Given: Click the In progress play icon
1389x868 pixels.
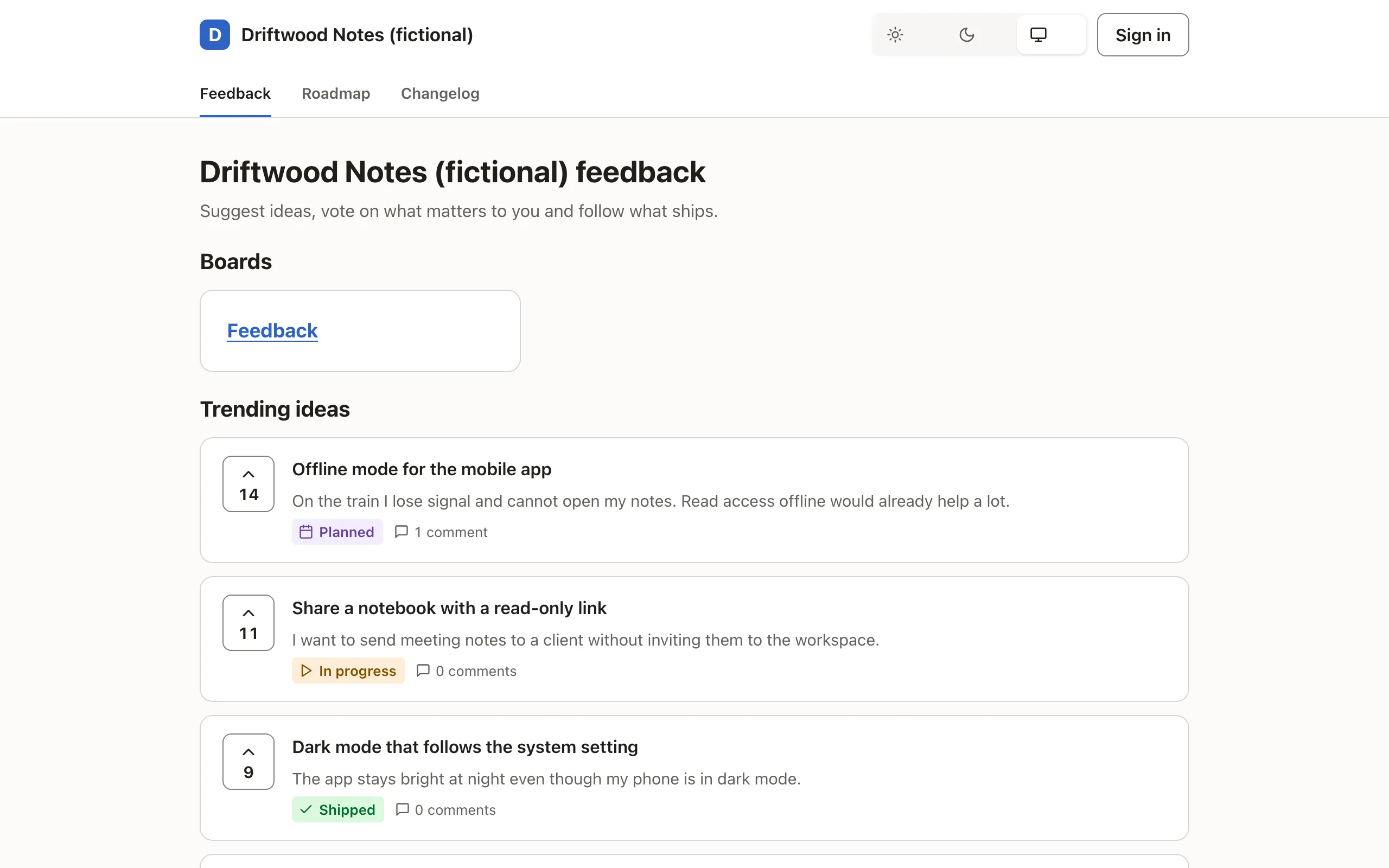Looking at the screenshot, I should pyautogui.click(x=306, y=671).
